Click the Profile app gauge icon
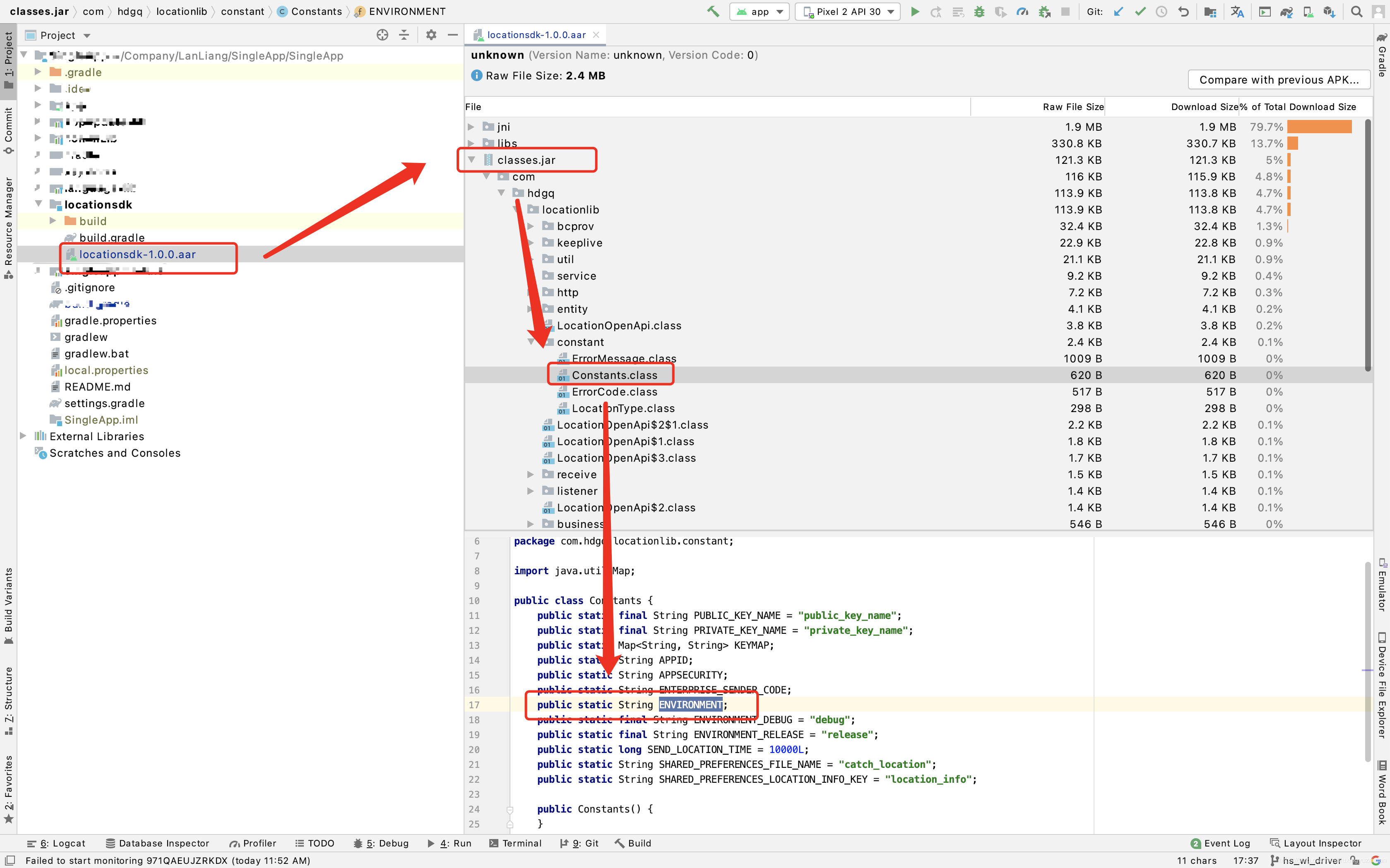 [1022, 12]
